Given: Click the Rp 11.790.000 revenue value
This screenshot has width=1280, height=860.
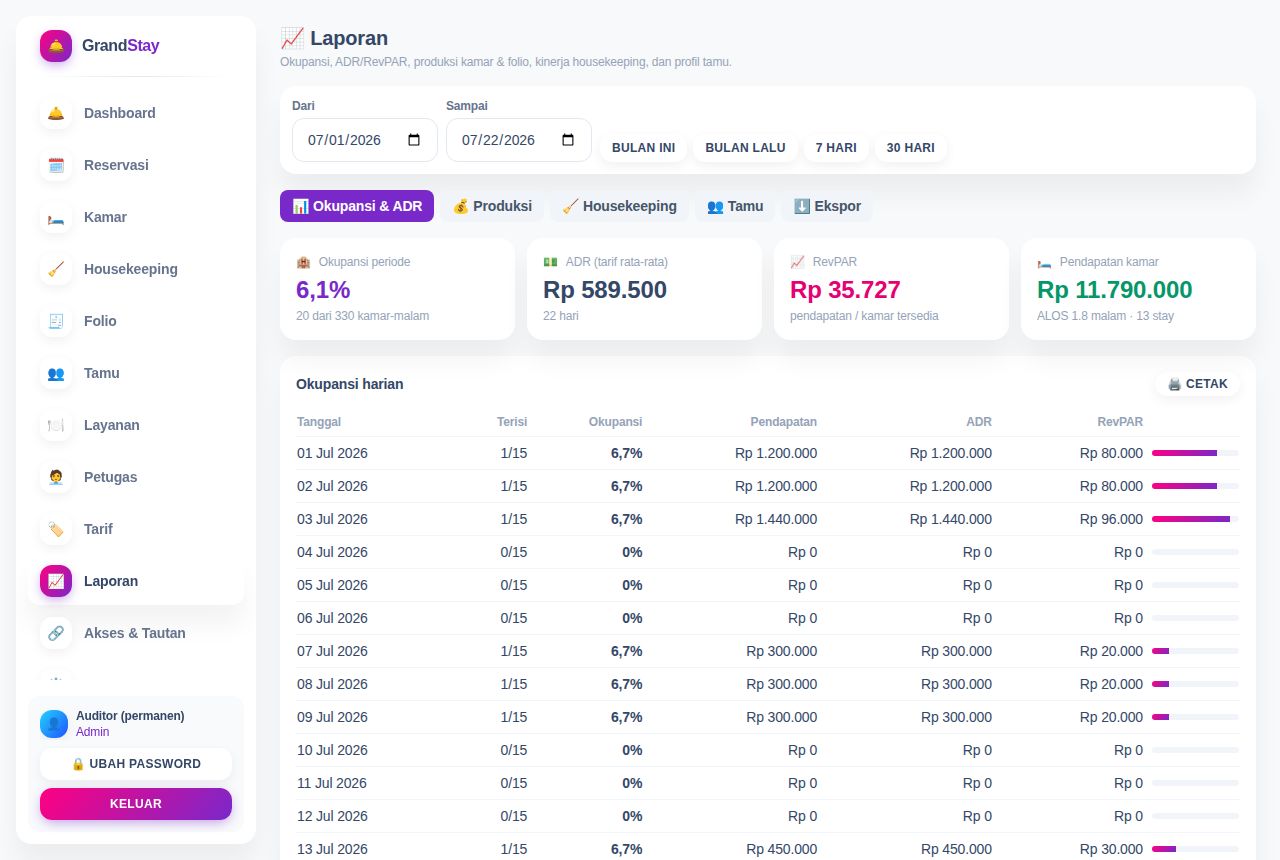Looking at the screenshot, I should click(1115, 290).
